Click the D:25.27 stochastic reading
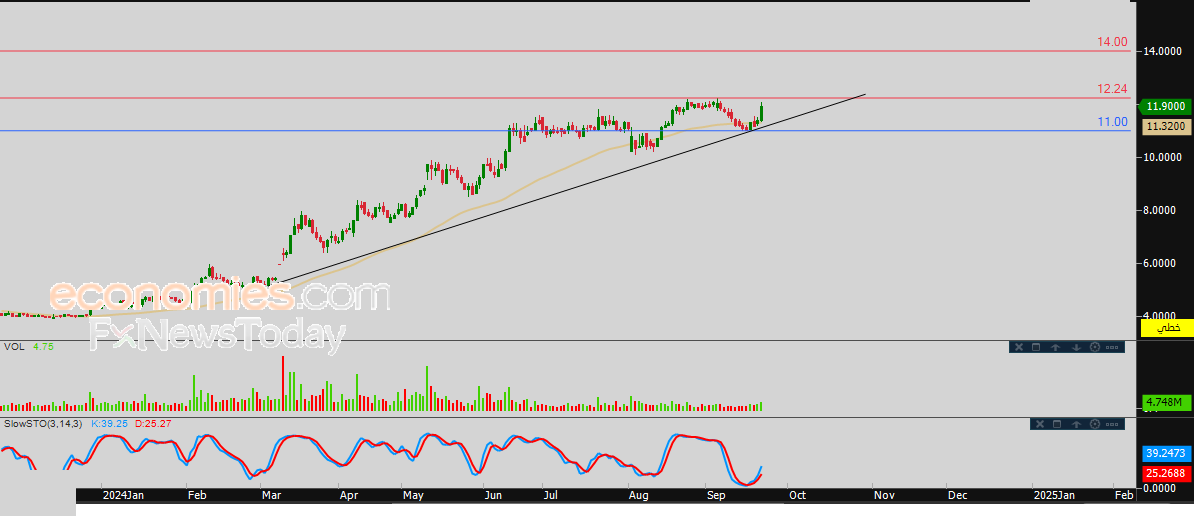The image size is (1194, 516). (x=154, y=423)
